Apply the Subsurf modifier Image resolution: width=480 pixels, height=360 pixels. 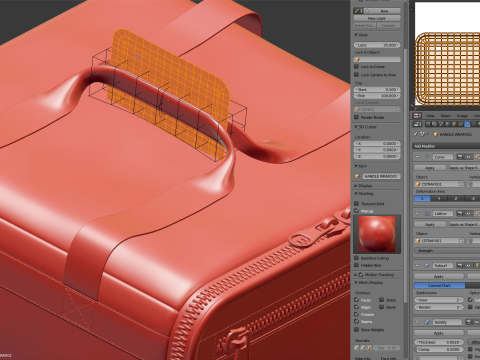pyautogui.click(x=439, y=276)
